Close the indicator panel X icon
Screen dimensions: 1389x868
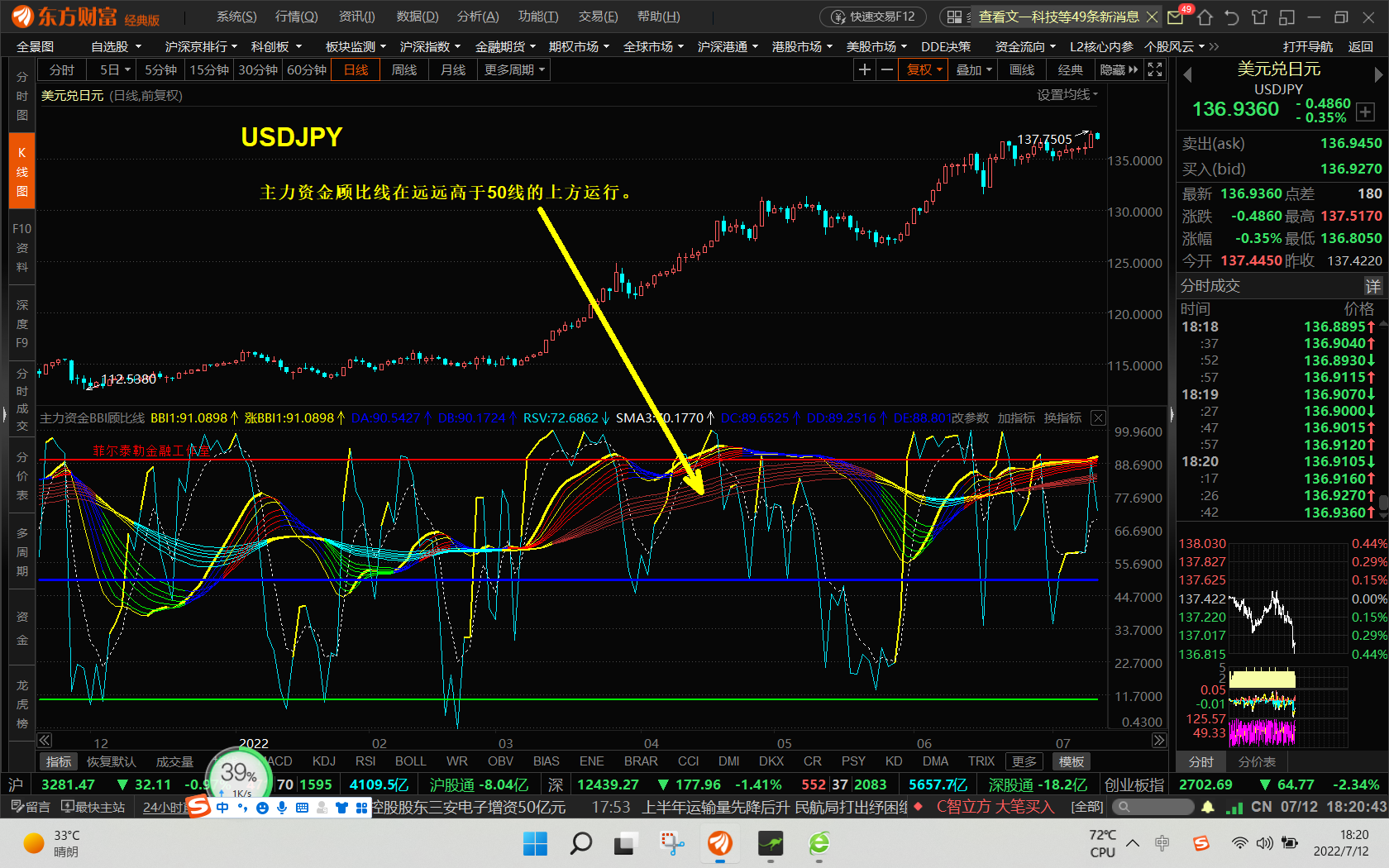coord(1098,418)
